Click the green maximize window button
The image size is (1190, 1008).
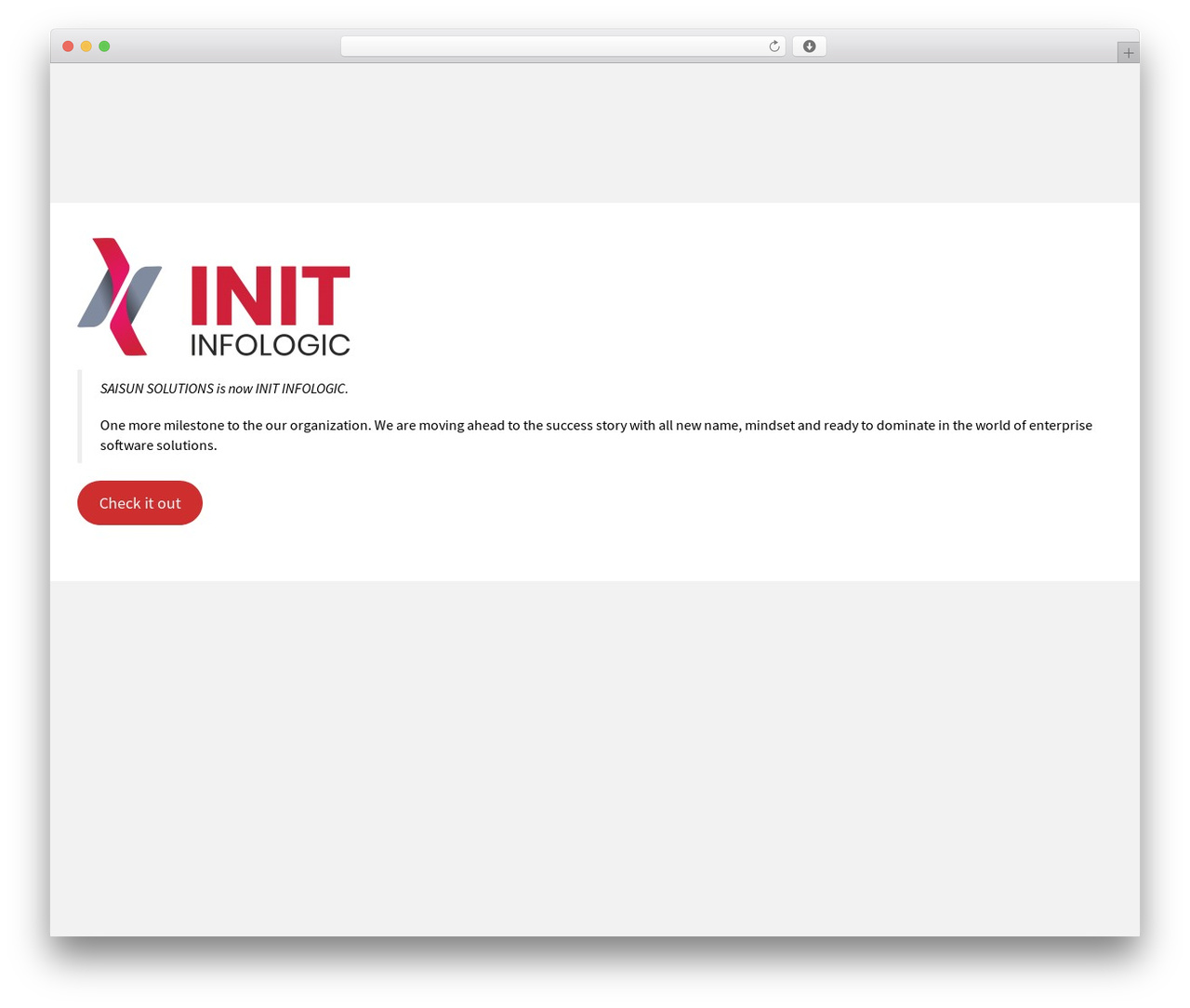click(104, 46)
